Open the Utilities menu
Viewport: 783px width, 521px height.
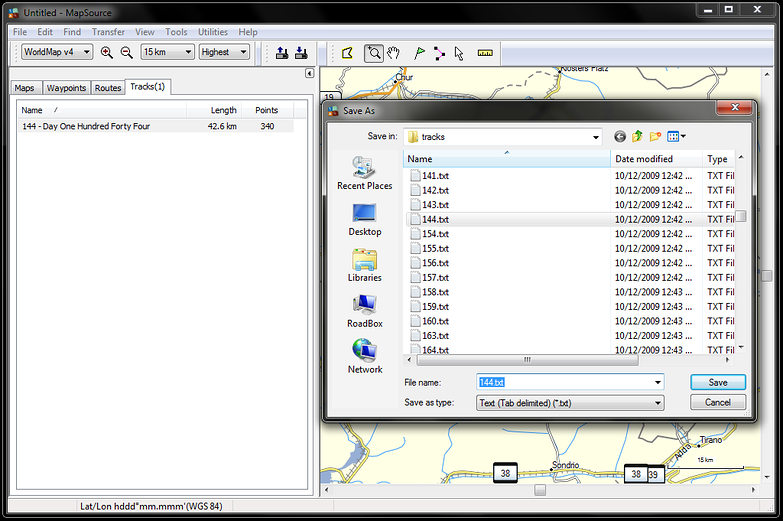tap(213, 32)
